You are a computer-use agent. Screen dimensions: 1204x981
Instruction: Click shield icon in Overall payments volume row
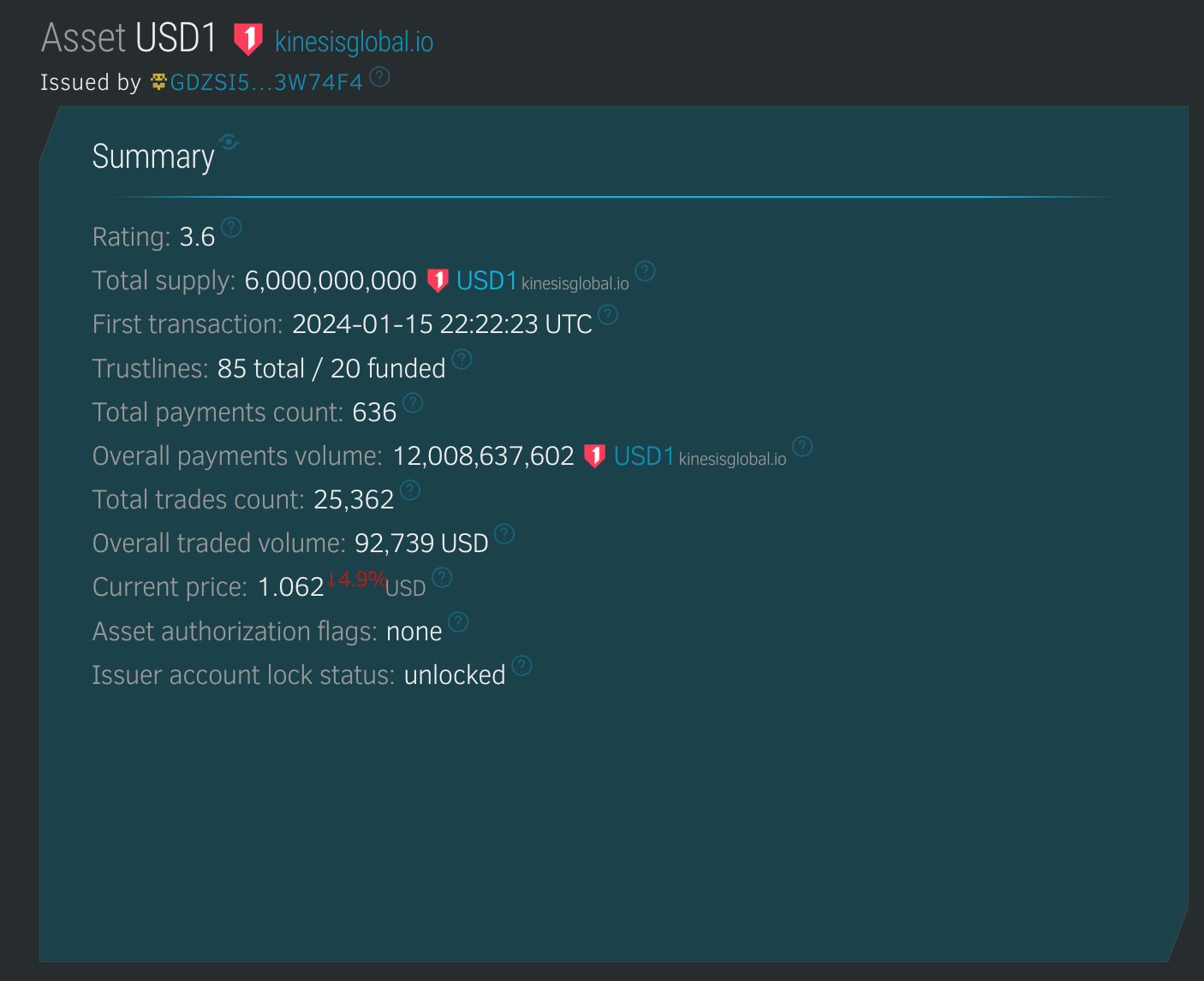click(x=594, y=455)
